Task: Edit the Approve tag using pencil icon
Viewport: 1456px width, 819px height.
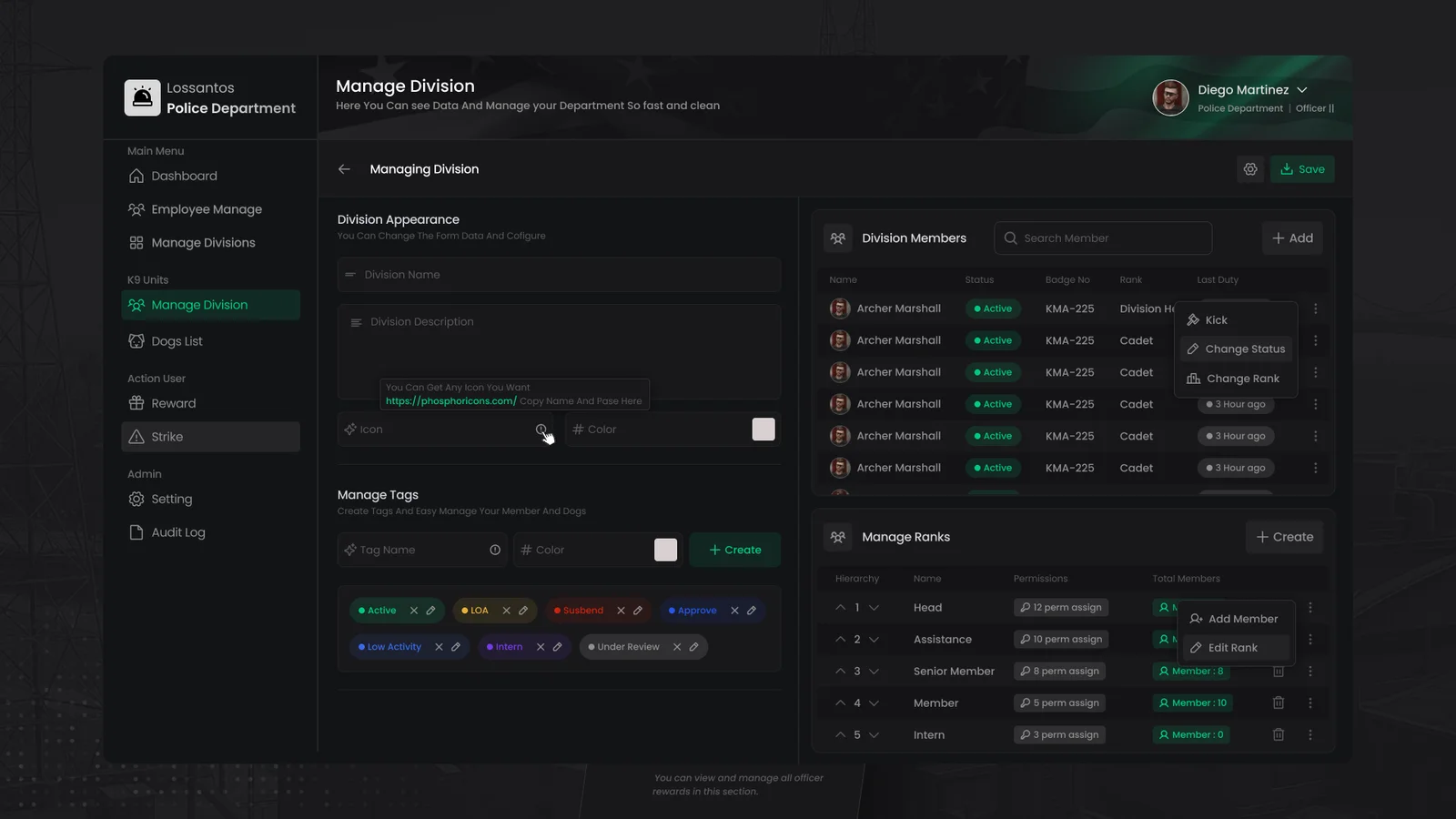Action: (x=752, y=611)
